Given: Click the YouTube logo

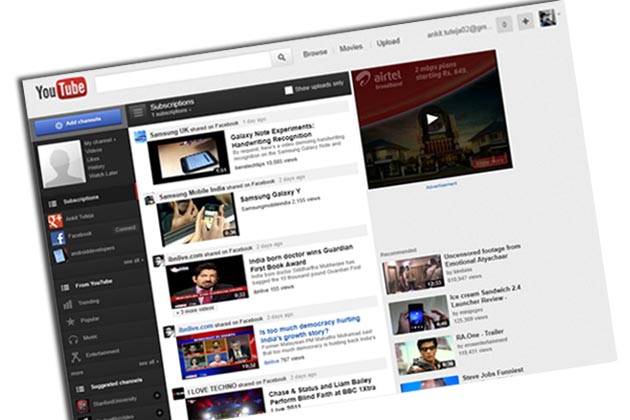Looking at the screenshot, I should (x=61, y=89).
